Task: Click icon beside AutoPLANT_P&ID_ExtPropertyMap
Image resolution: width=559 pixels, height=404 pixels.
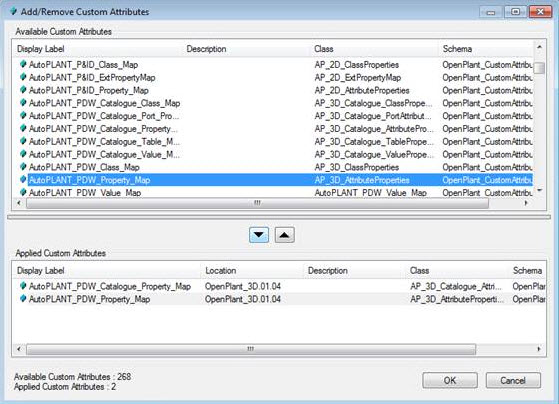Action: coord(23,77)
